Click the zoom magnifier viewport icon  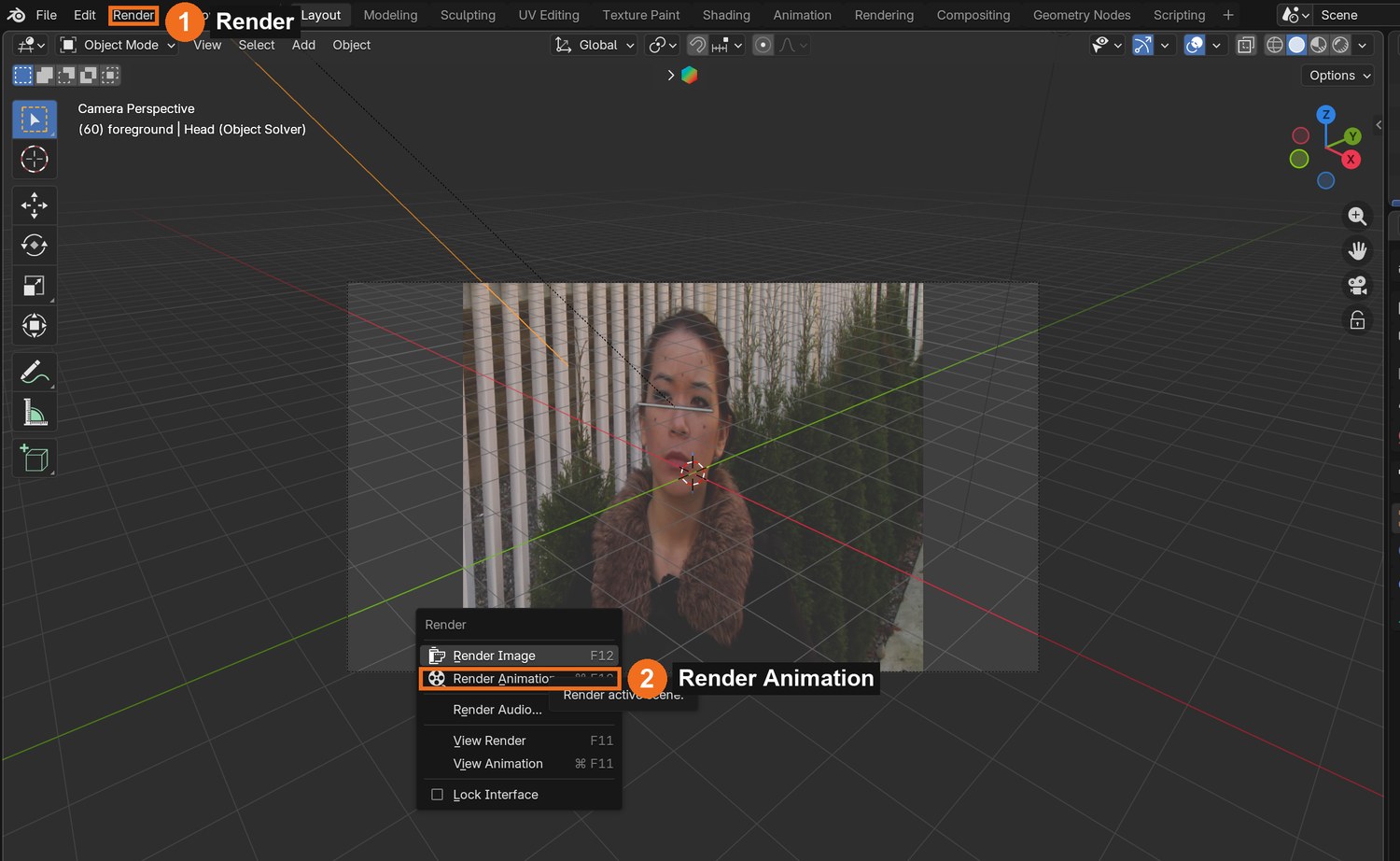point(1357,217)
